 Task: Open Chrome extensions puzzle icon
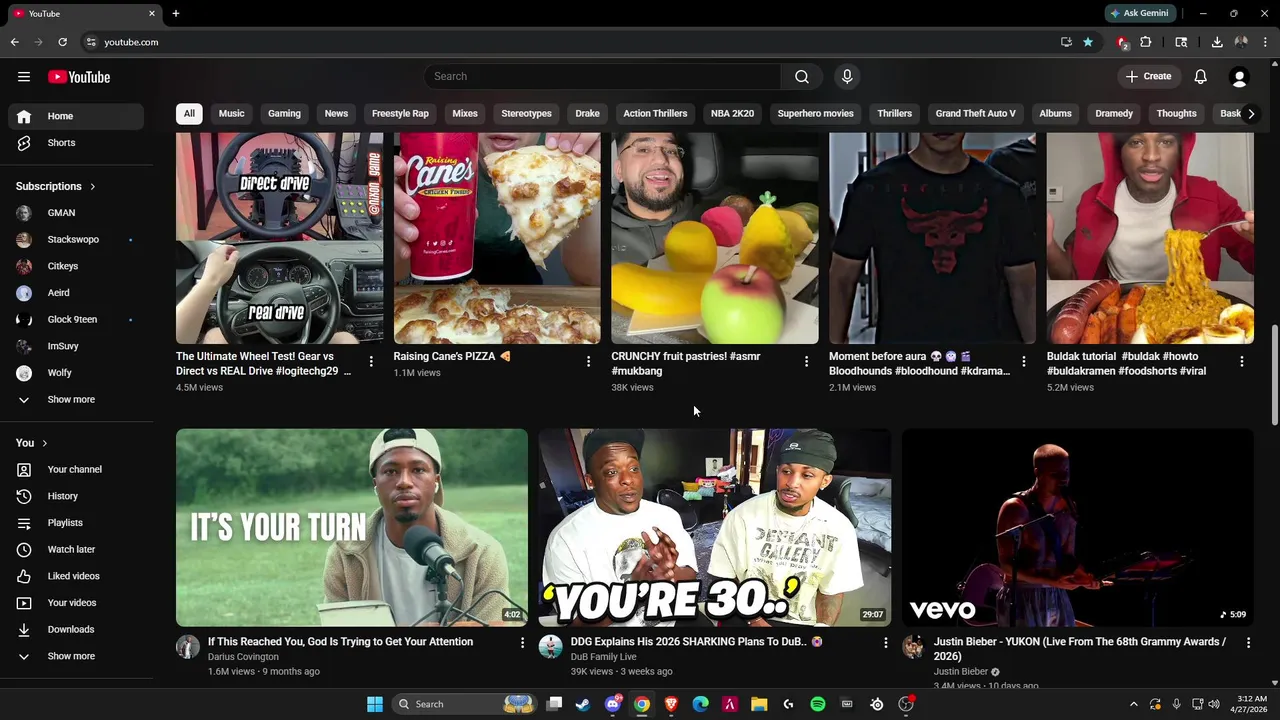point(1146,42)
